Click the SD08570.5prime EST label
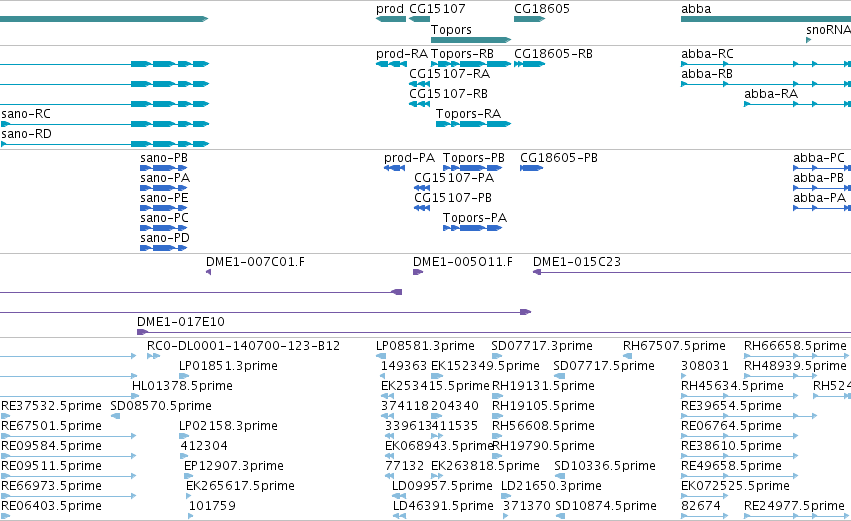This screenshot has height=521, width=851. coord(161,406)
